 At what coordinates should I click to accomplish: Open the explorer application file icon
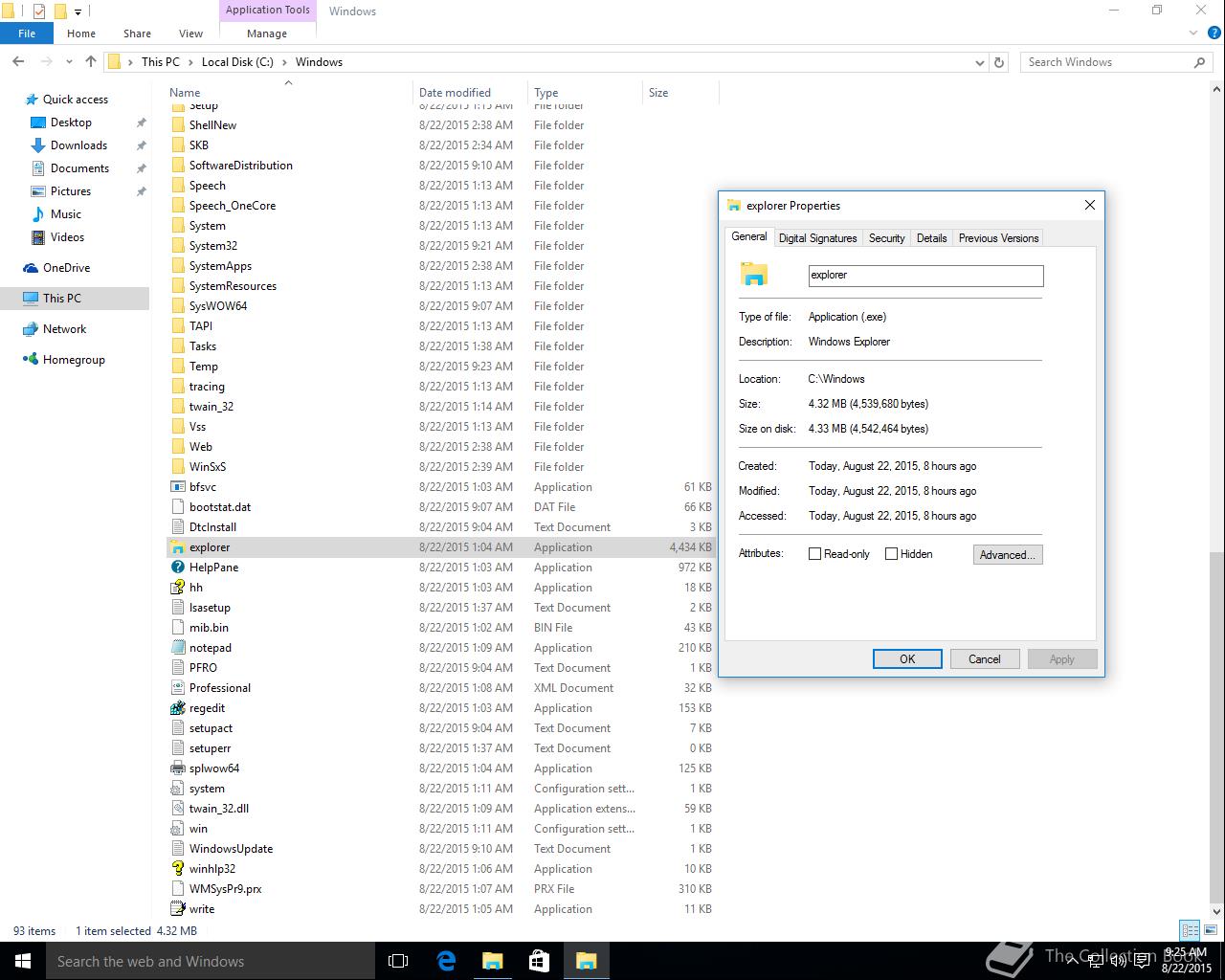coord(177,547)
